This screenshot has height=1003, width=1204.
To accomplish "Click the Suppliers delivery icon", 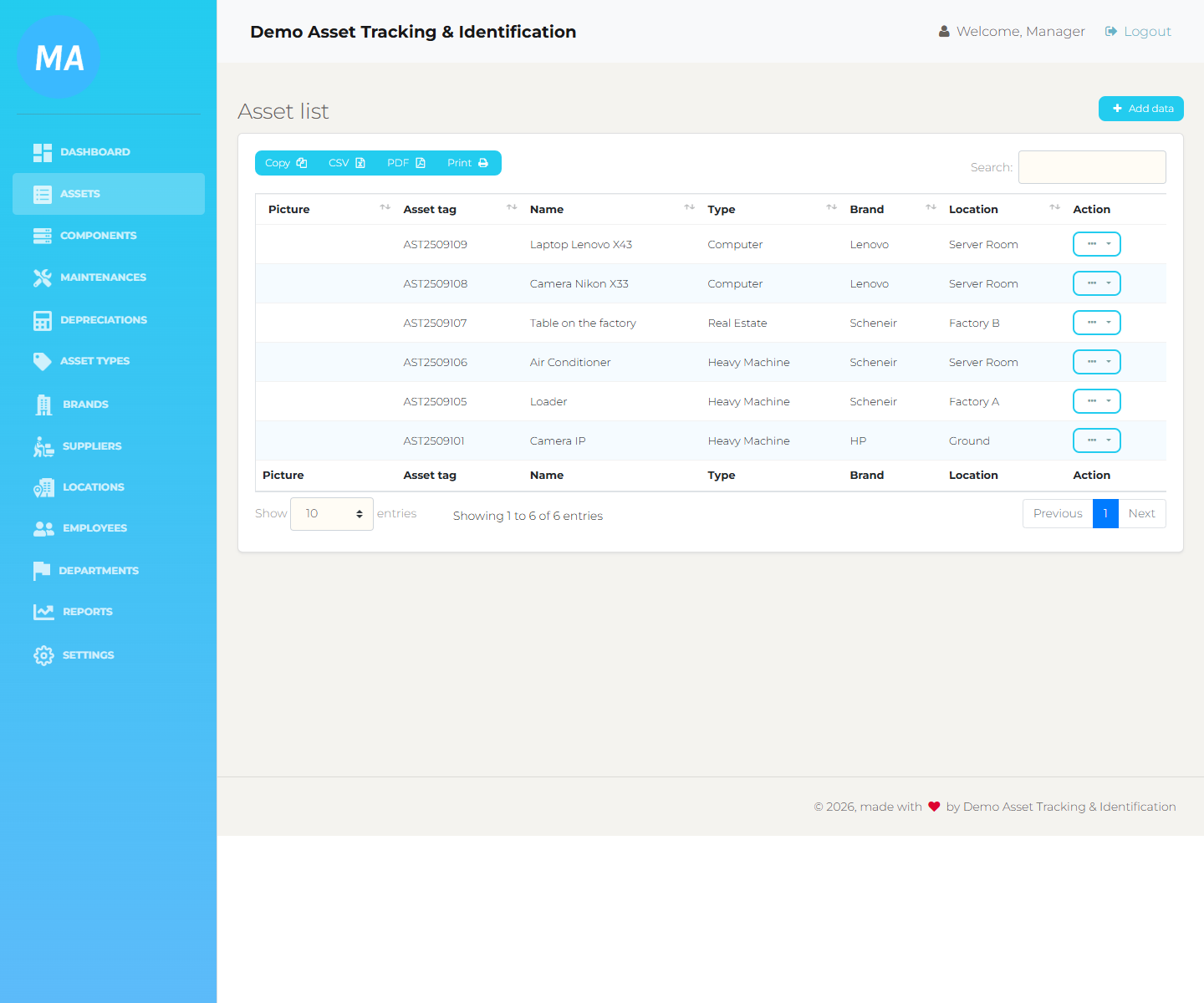I will pos(44,446).
